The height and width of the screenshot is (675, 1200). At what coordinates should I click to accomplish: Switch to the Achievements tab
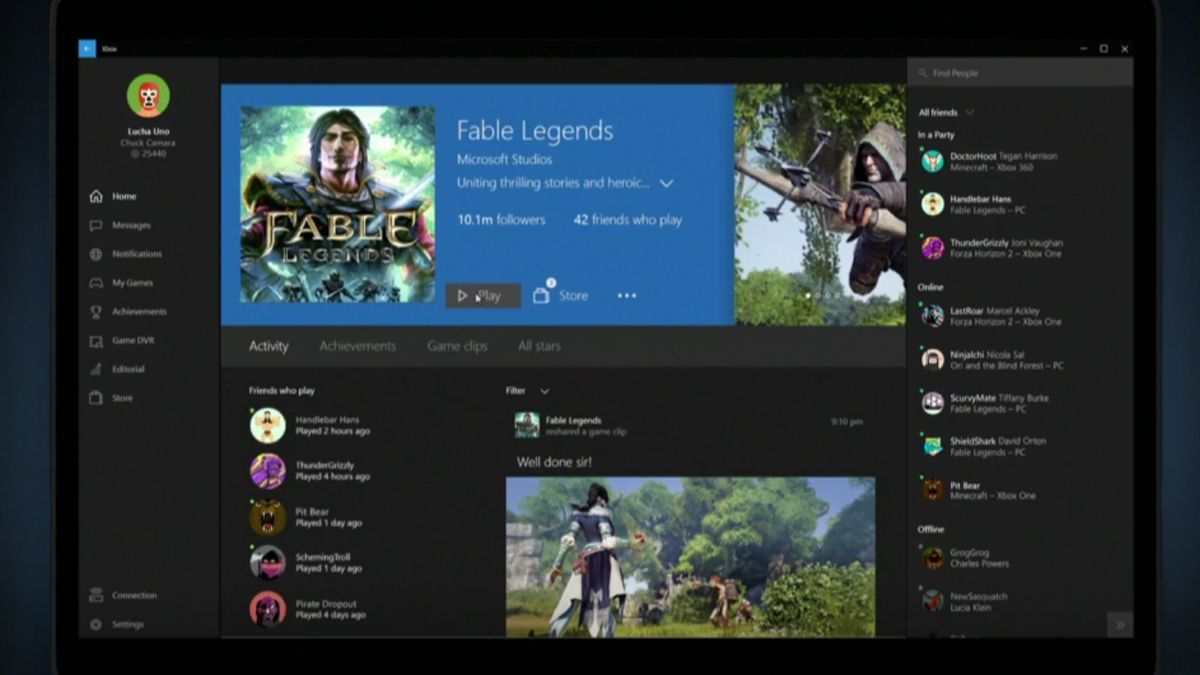[x=358, y=346]
